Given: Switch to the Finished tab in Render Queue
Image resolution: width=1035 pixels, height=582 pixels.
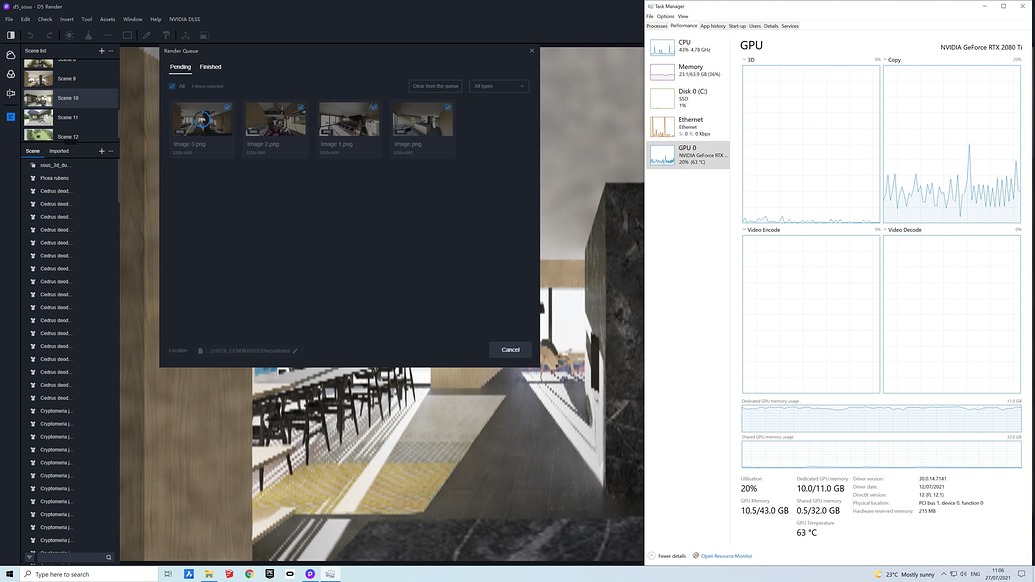Looking at the screenshot, I should [x=211, y=67].
